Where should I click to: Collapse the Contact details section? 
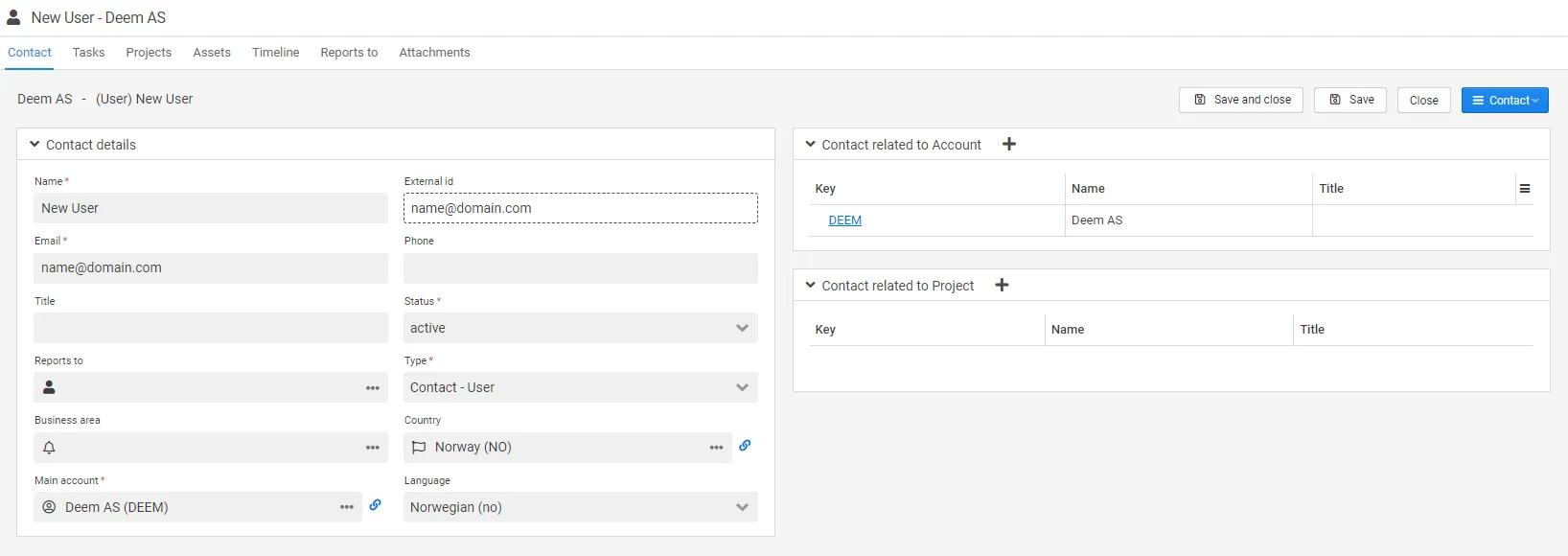click(x=35, y=145)
